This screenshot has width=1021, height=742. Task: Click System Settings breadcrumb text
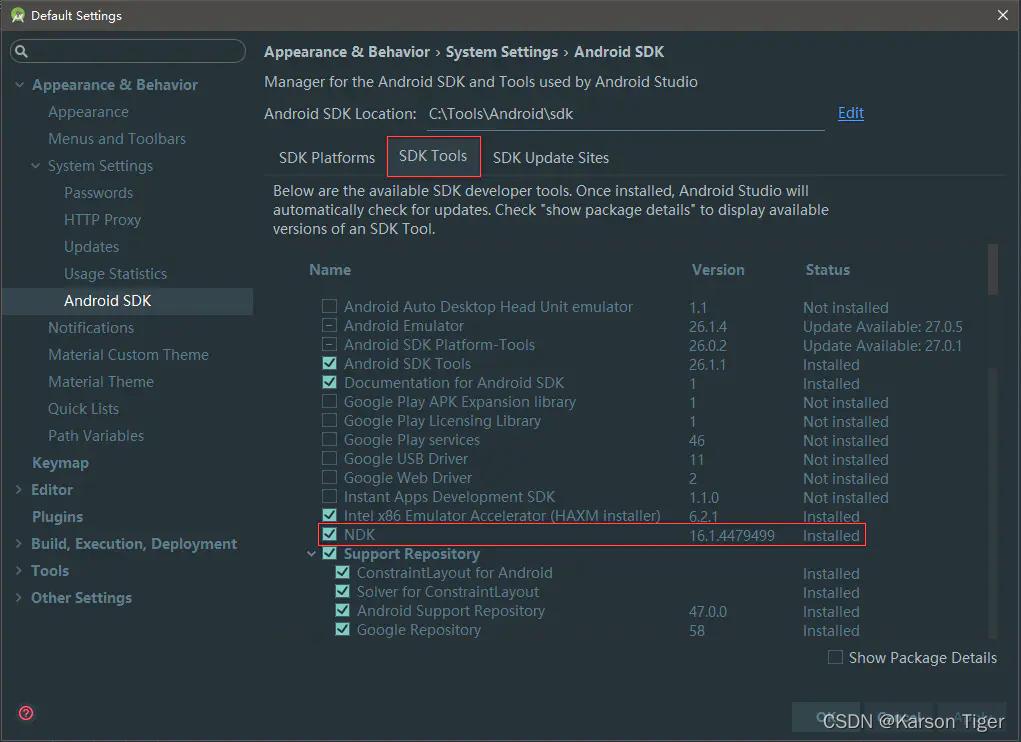click(x=501, y=52)
